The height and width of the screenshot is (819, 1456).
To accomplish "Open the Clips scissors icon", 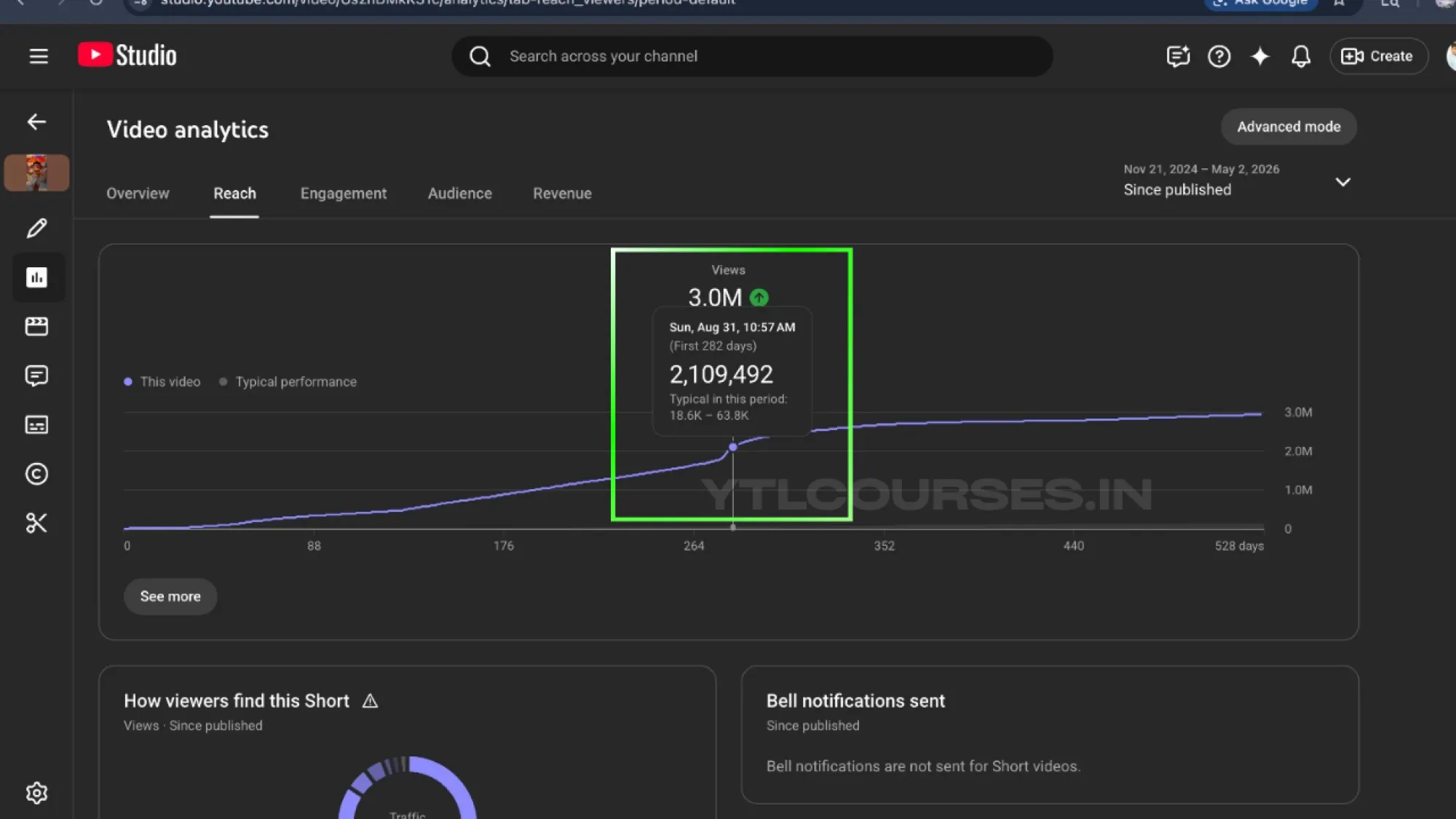I will click(x=36, y=523).
